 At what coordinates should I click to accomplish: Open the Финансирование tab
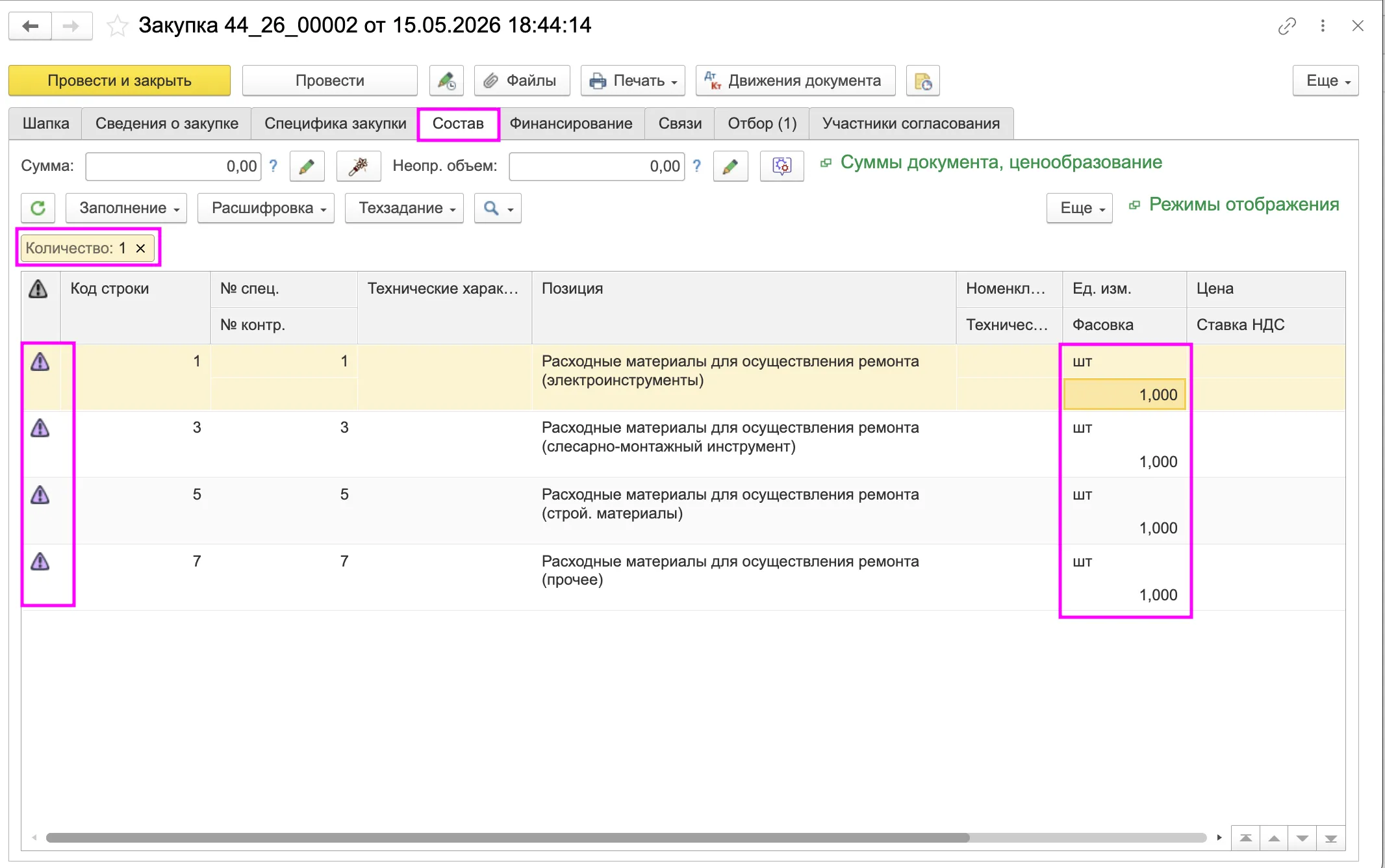pyautogui.click(x=571, y=123)
